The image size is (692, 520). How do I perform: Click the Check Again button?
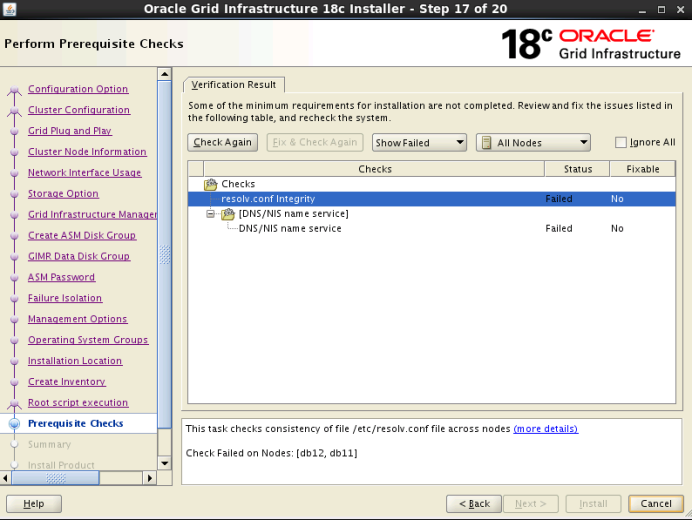pos(222,143)
